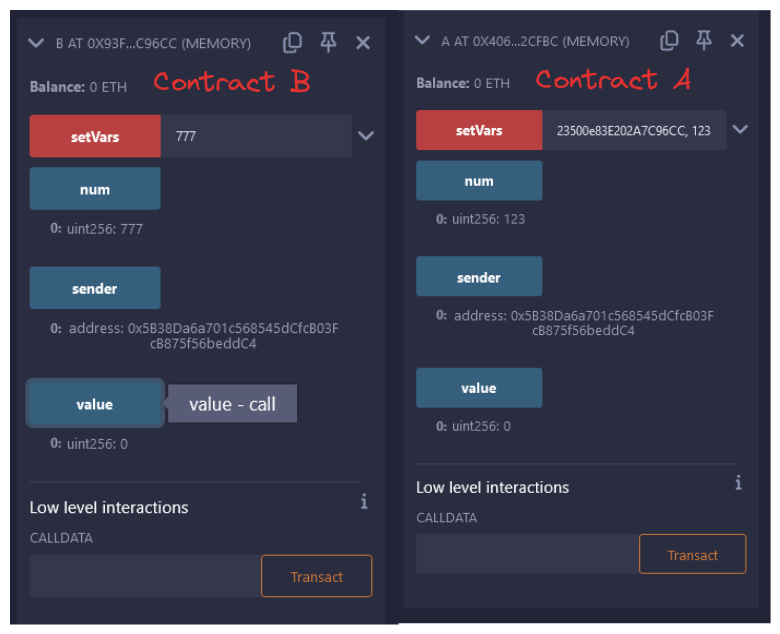Run setVars on Contract A
This screenshot has height=634, width=780.
(479, 131)
